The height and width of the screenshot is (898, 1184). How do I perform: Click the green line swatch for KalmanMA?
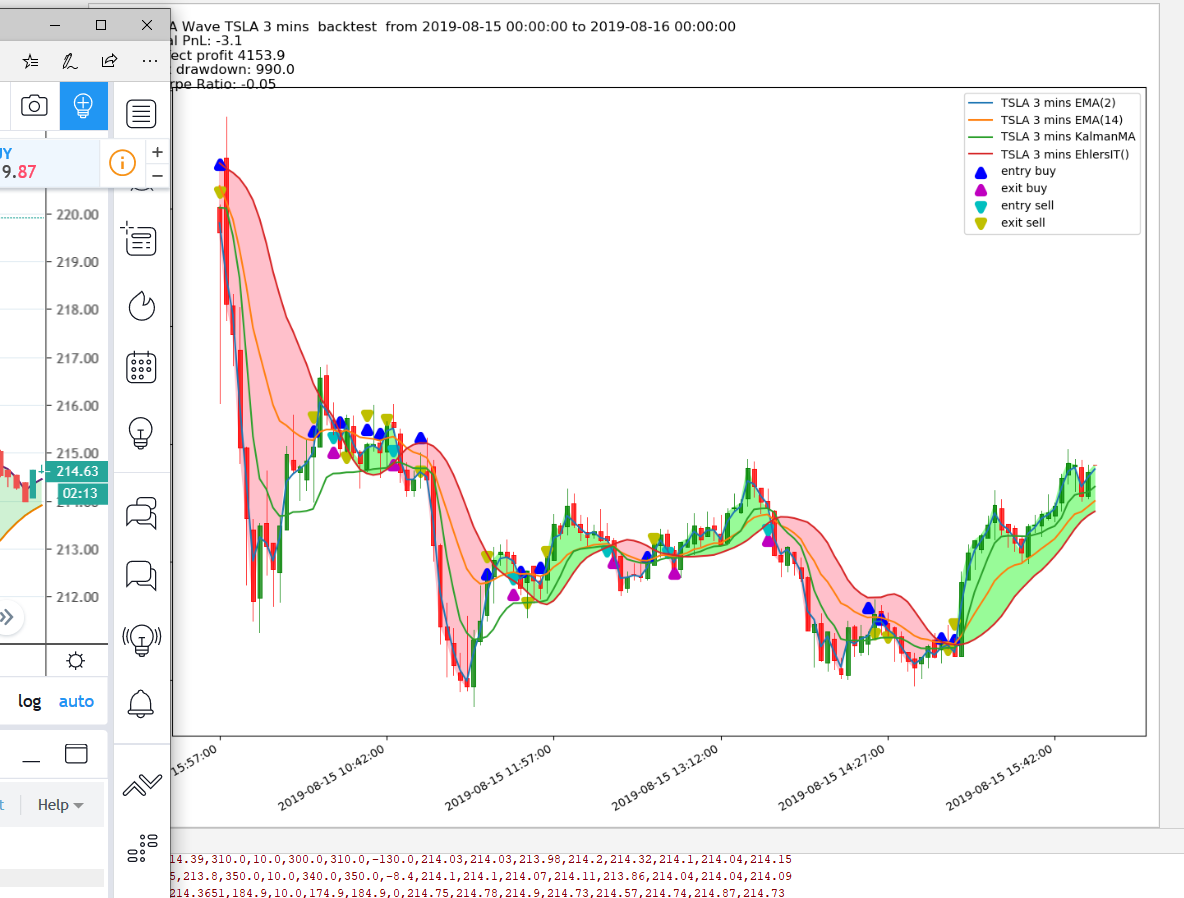(x=980, y=137)
